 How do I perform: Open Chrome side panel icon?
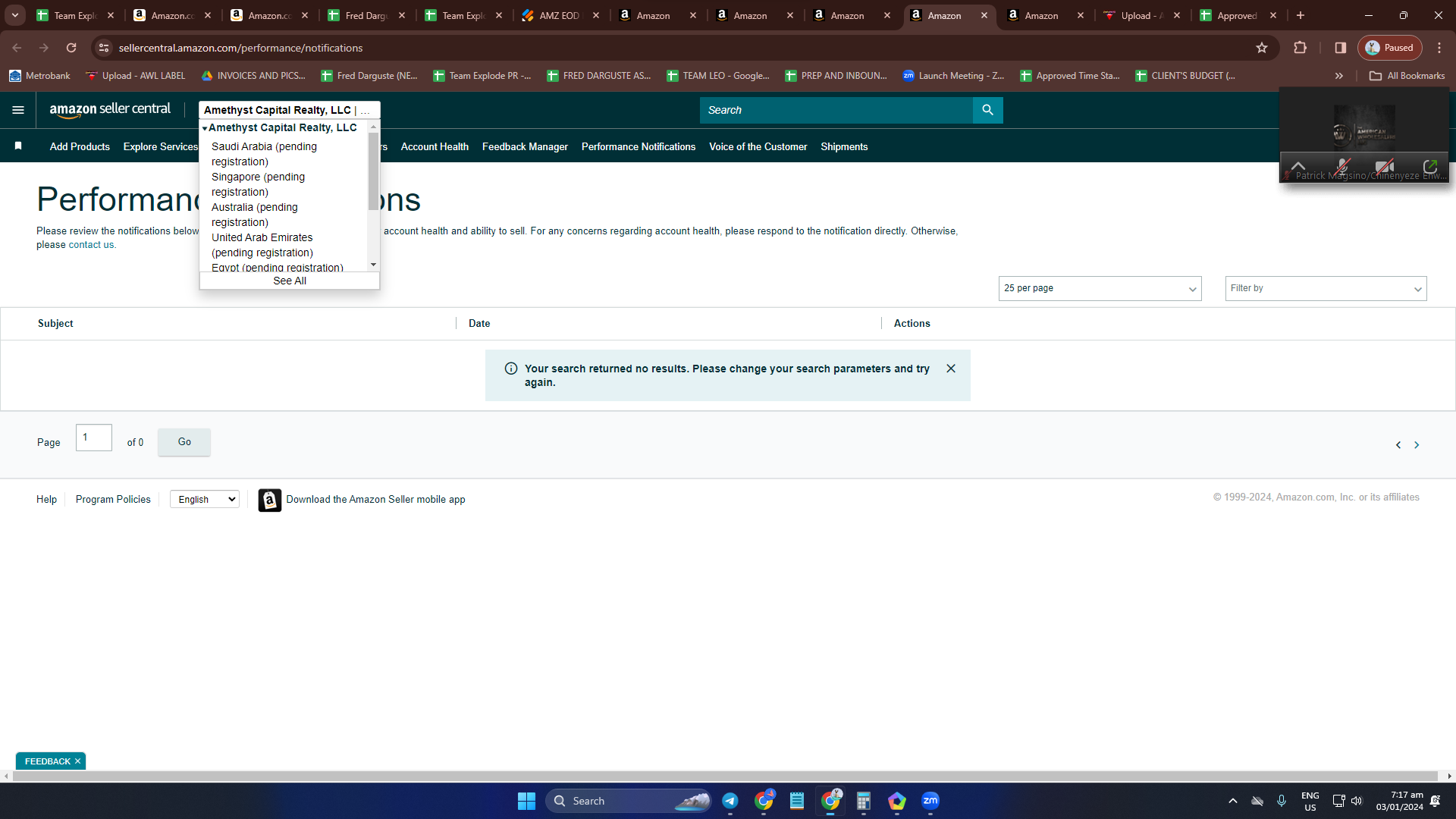pos(1341,48)
